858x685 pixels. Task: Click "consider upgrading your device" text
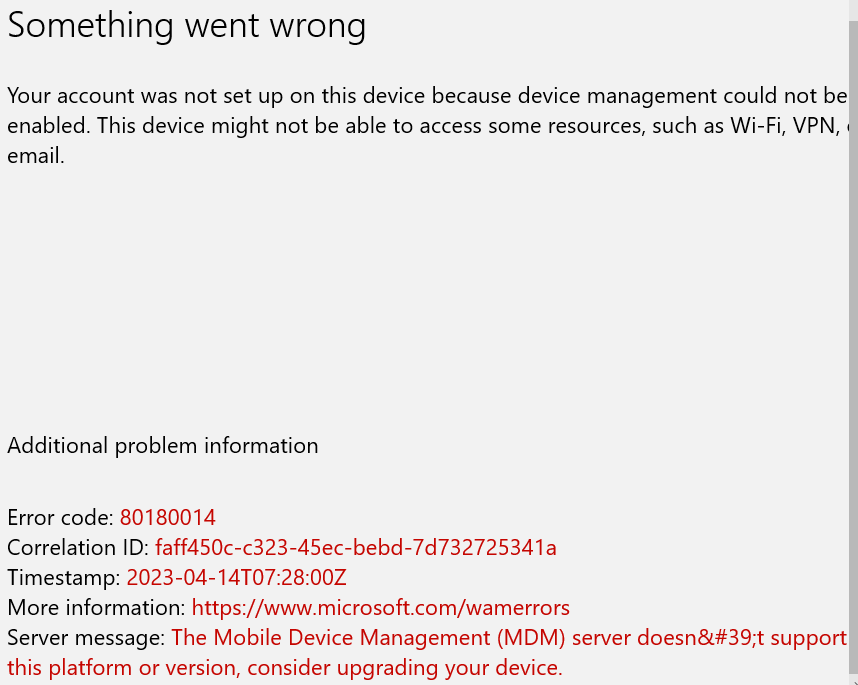(405, 668)
